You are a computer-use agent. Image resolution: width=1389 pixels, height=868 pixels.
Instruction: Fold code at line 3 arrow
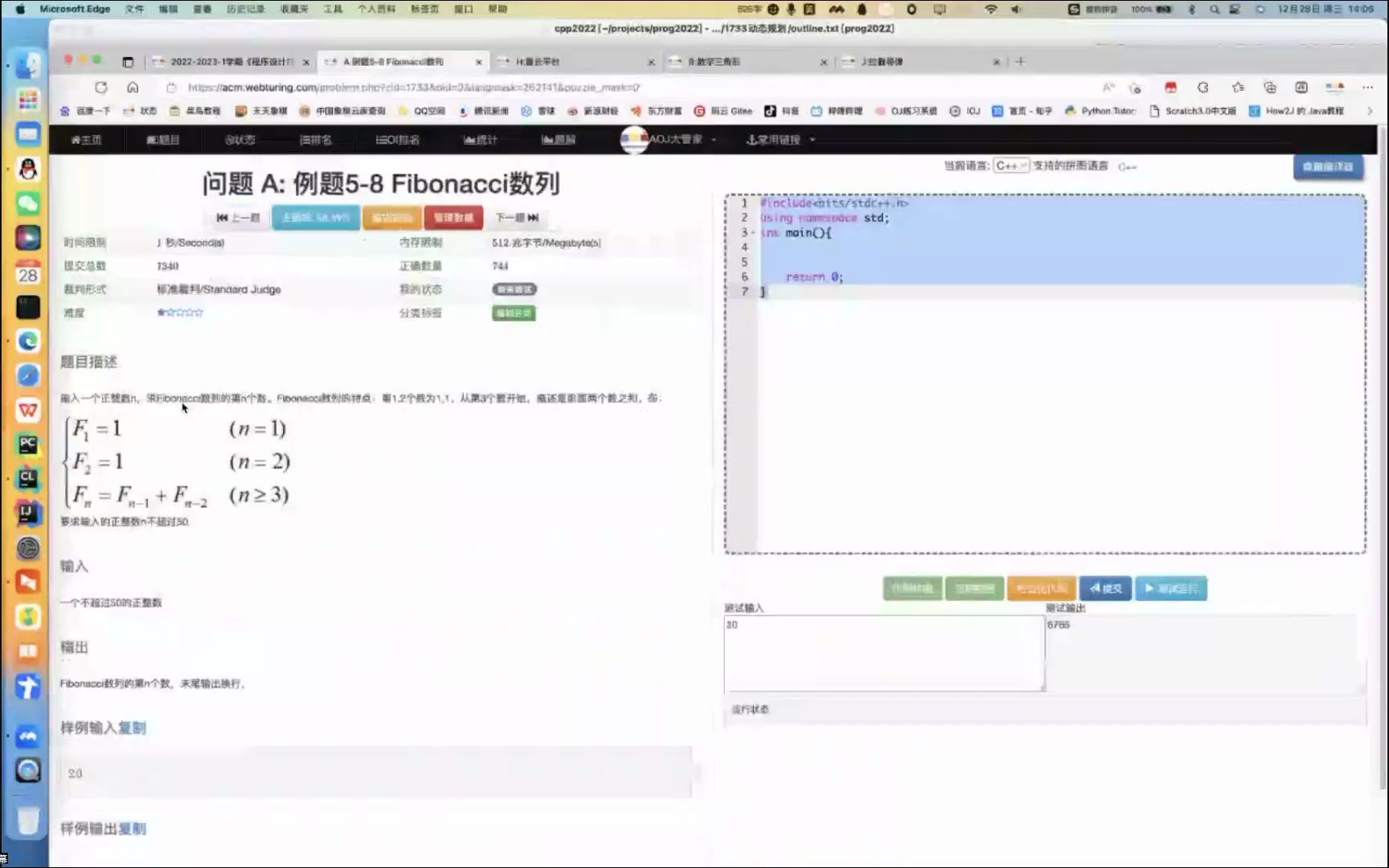tap(753, 233)
